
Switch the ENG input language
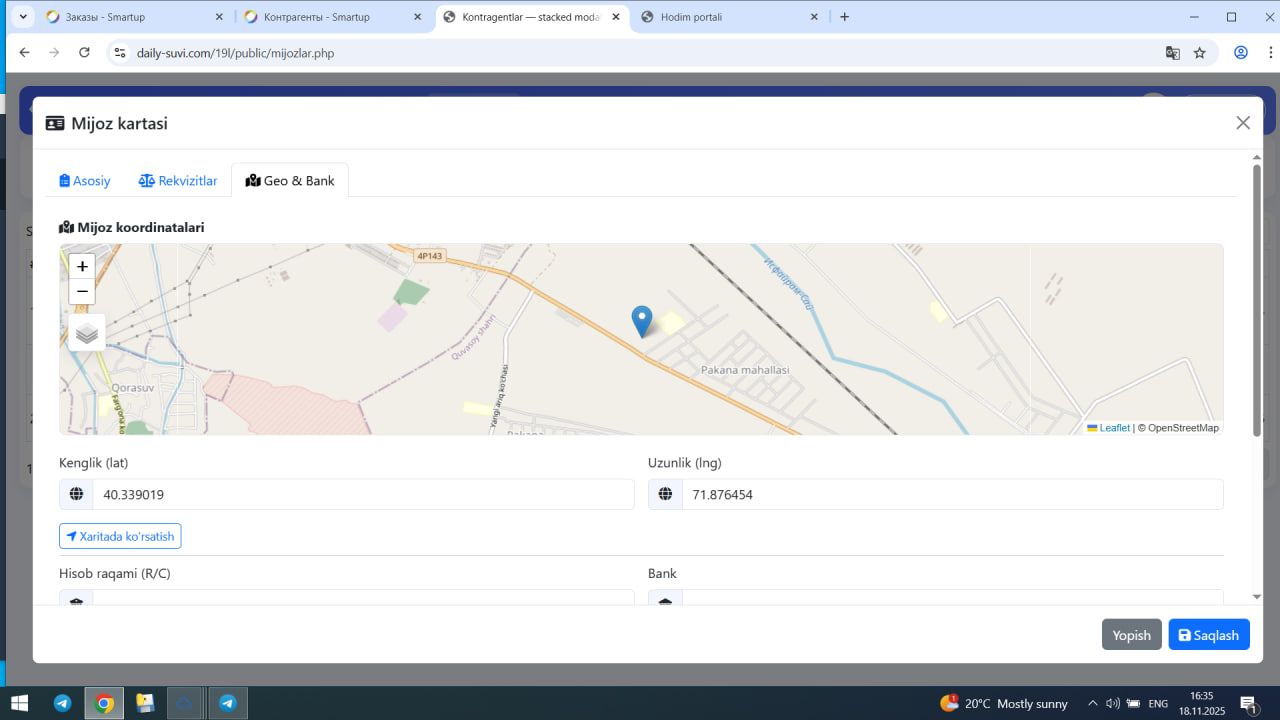pyautogui.click(x=1158, y=703)
